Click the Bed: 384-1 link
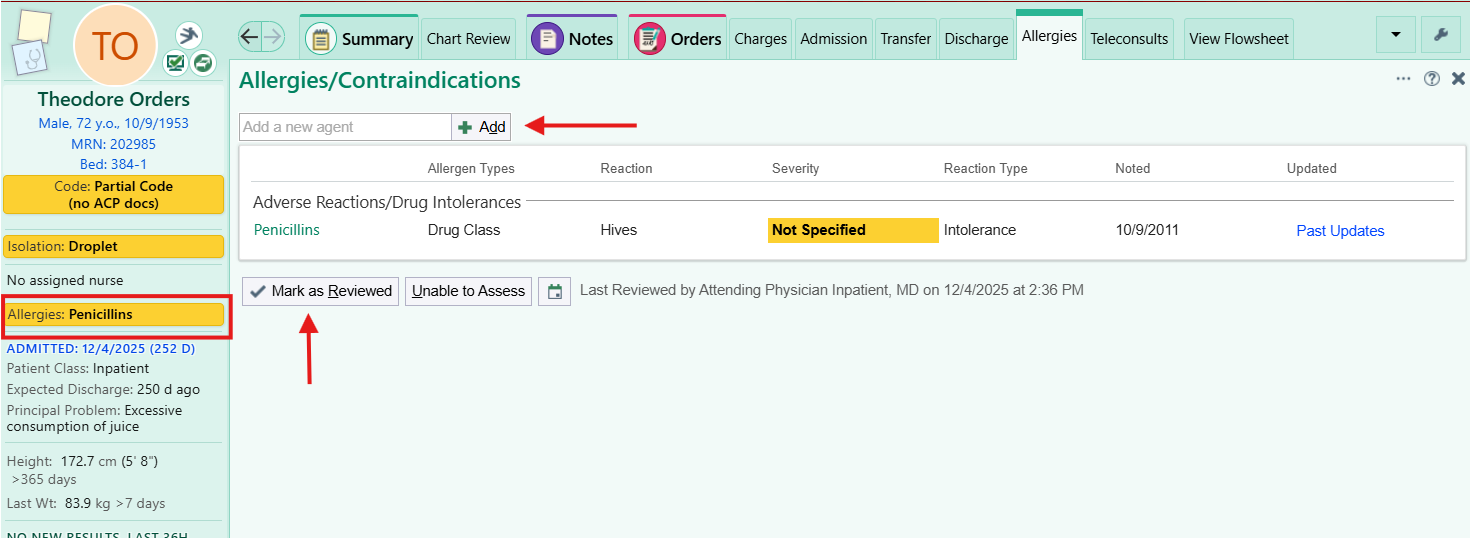Screen dimensions: 1470x538 click(x=114, y=164)
